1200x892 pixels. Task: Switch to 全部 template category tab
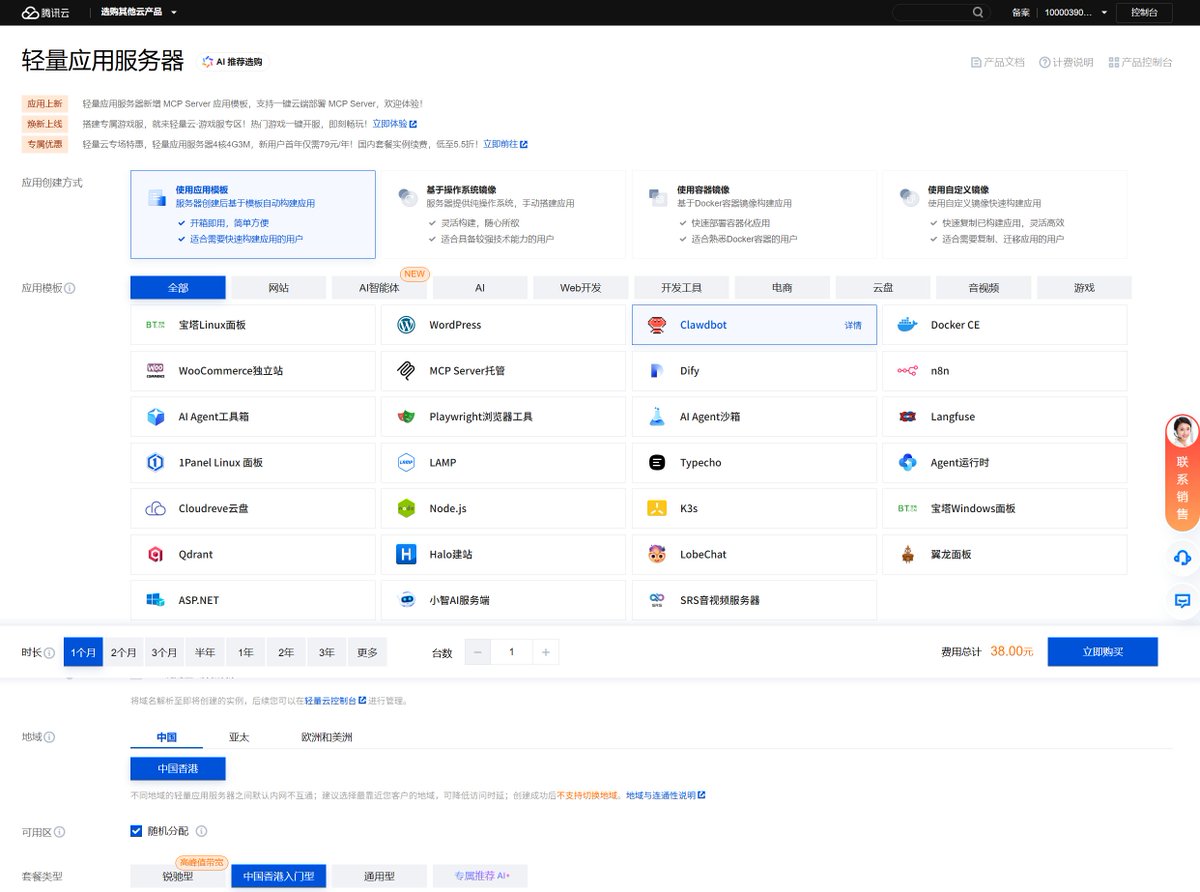pos(178,287)
